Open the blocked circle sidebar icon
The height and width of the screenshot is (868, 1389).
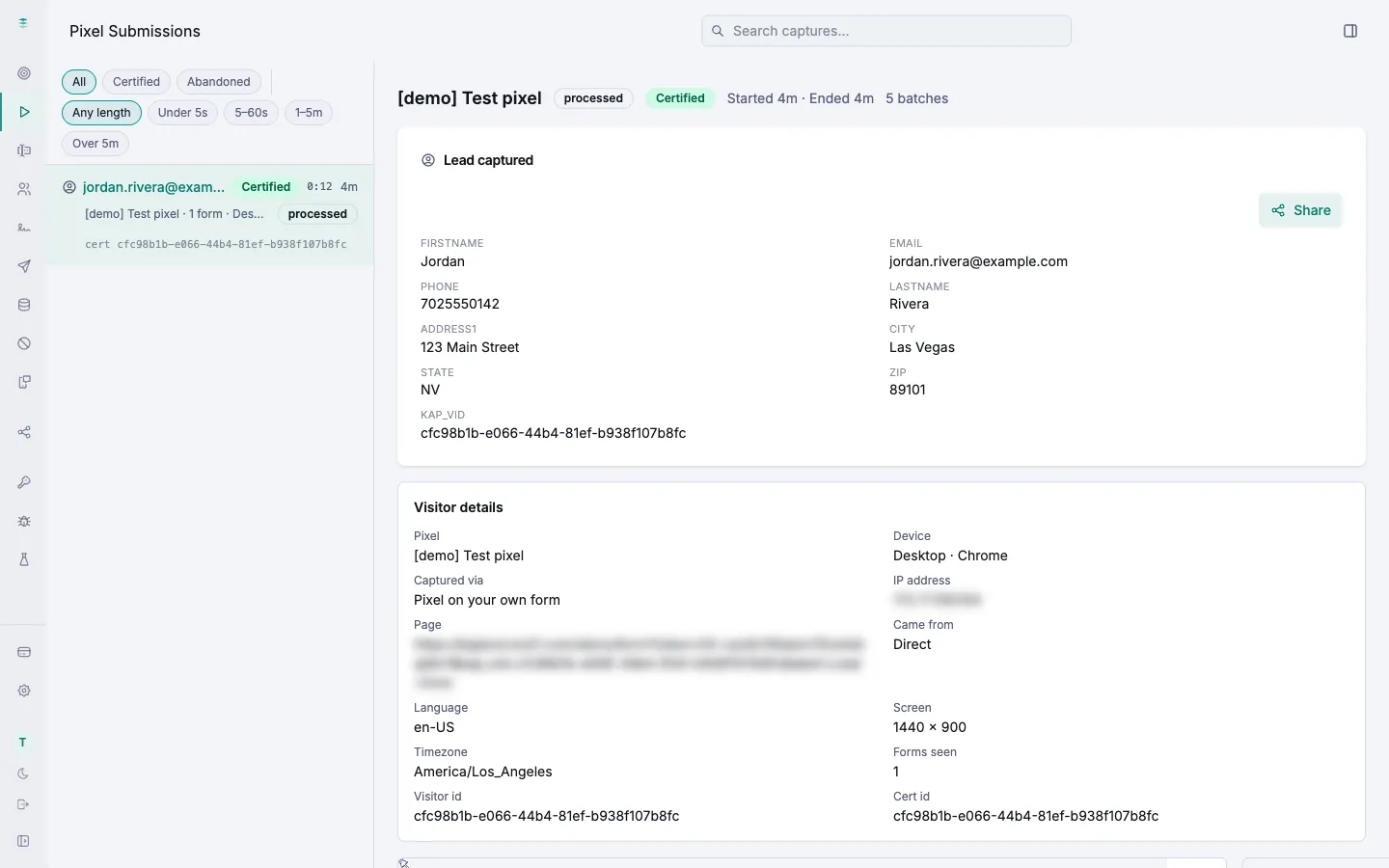coord(24,343)
